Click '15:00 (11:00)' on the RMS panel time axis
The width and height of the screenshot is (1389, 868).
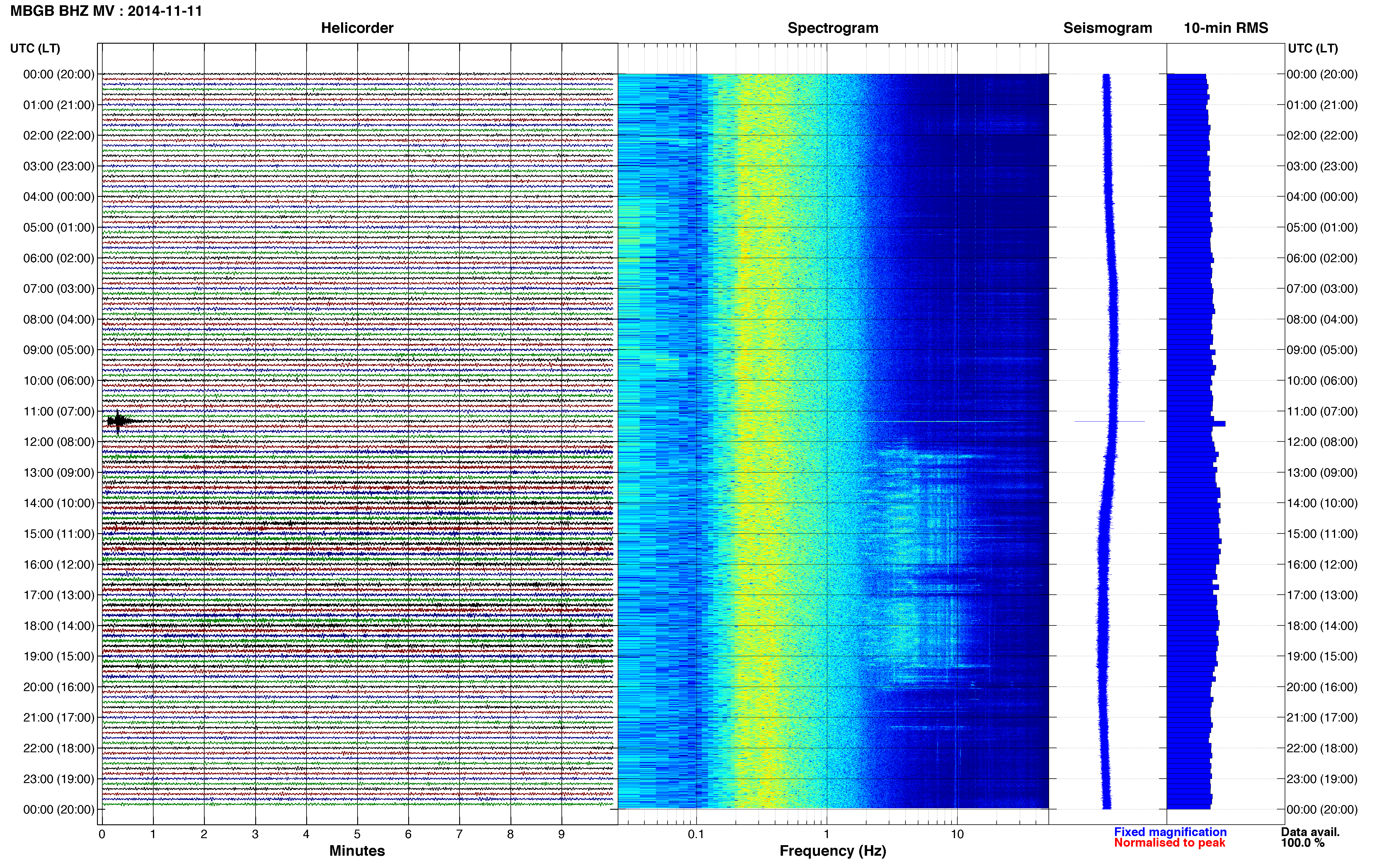1322,534
